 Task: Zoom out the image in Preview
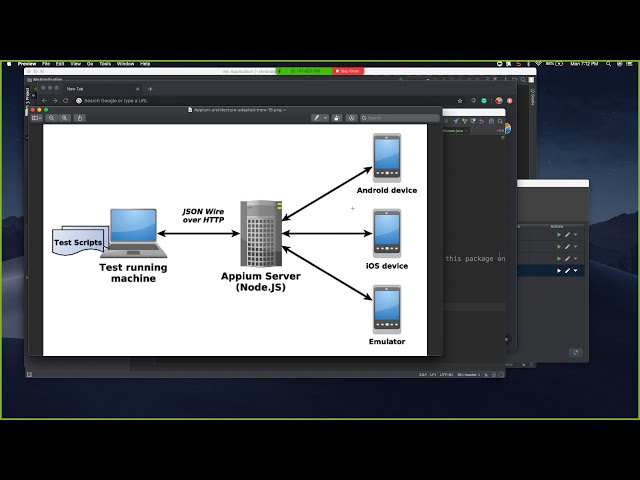(51, 118)
